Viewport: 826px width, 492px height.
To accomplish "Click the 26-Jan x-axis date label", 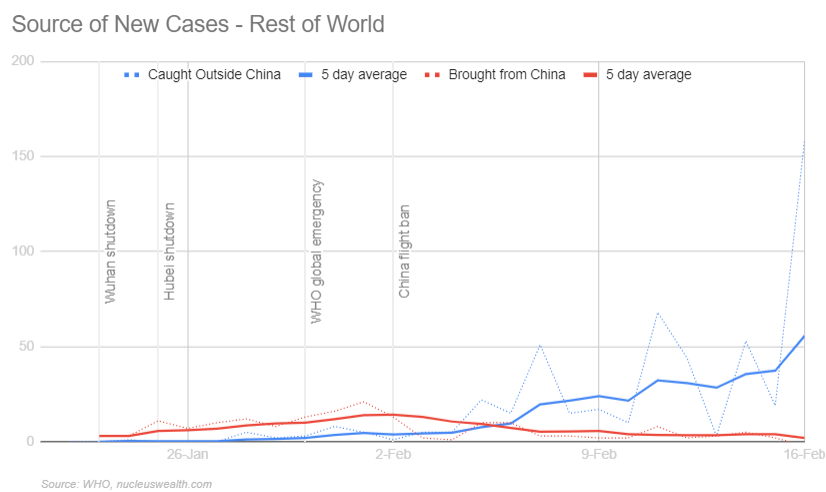I will pyautogui.click(x=187, y=455).
